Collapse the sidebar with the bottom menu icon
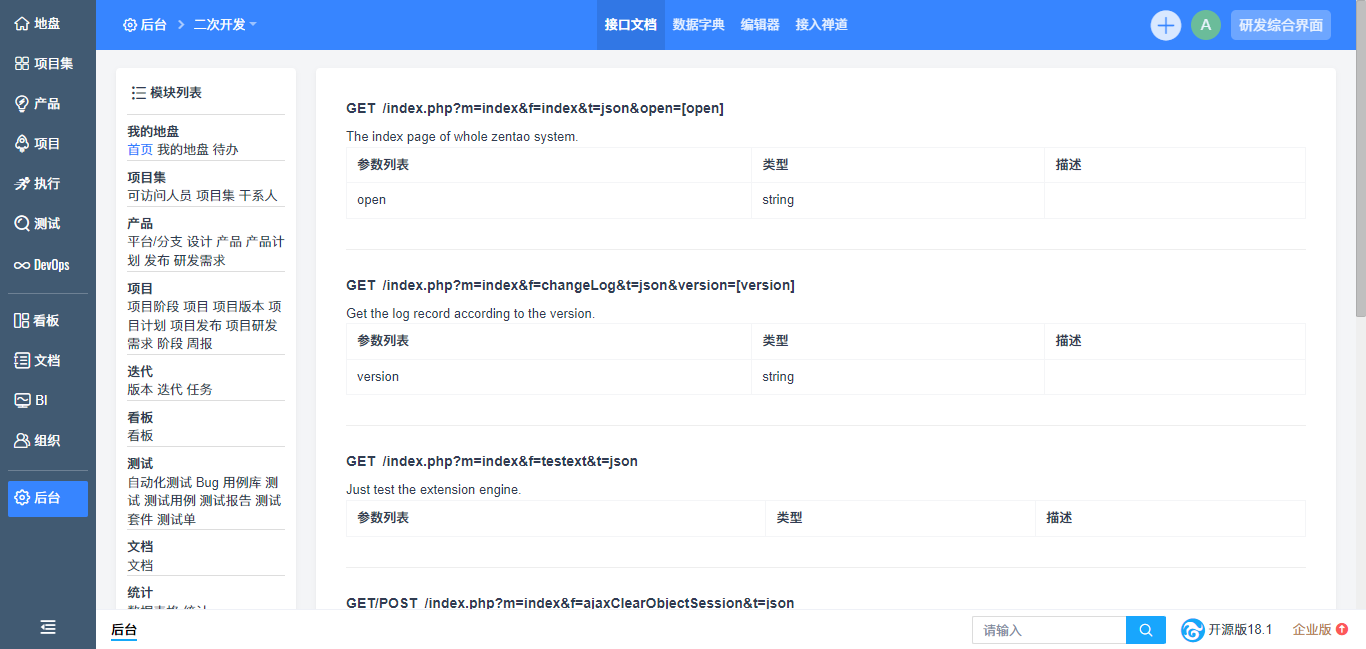 [48, 627]
